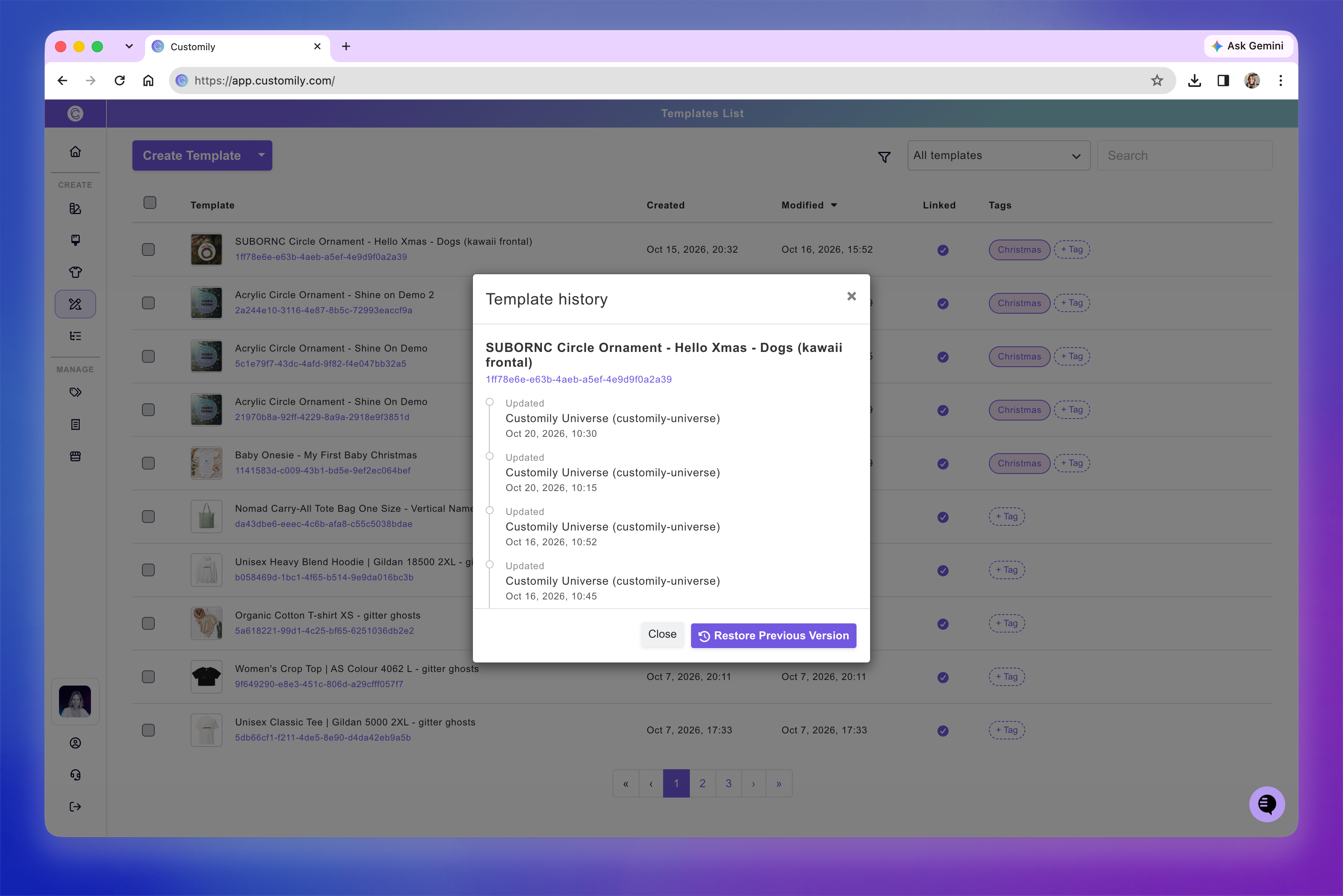Check the Unisex Classic Tee row checkbox
The width and height of the screenshot is (1343, 896).
coord(148,730)
